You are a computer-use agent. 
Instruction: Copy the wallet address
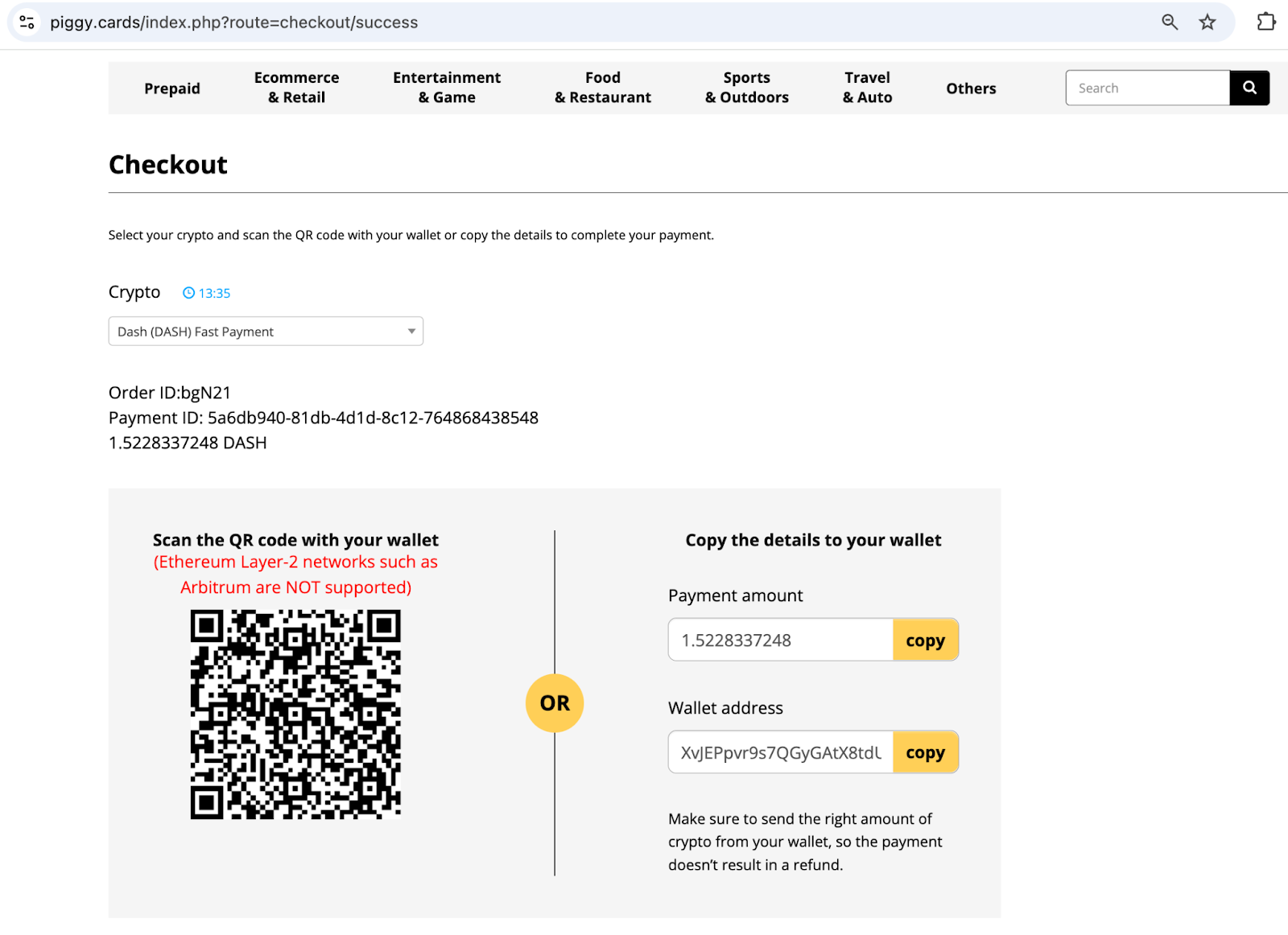click(x=925, y=752)
